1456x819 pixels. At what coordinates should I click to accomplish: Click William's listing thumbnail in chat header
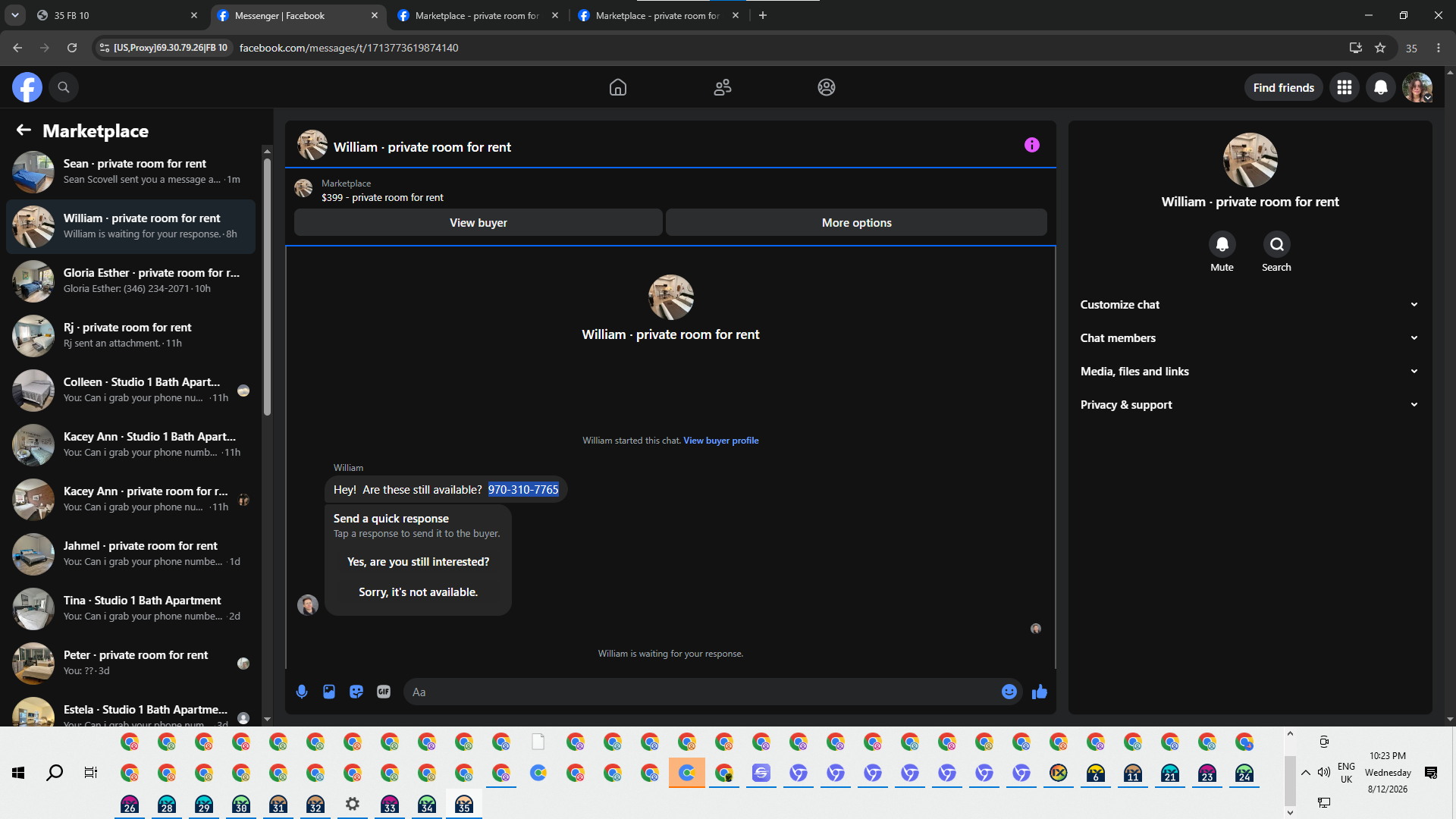click(312, 145)
